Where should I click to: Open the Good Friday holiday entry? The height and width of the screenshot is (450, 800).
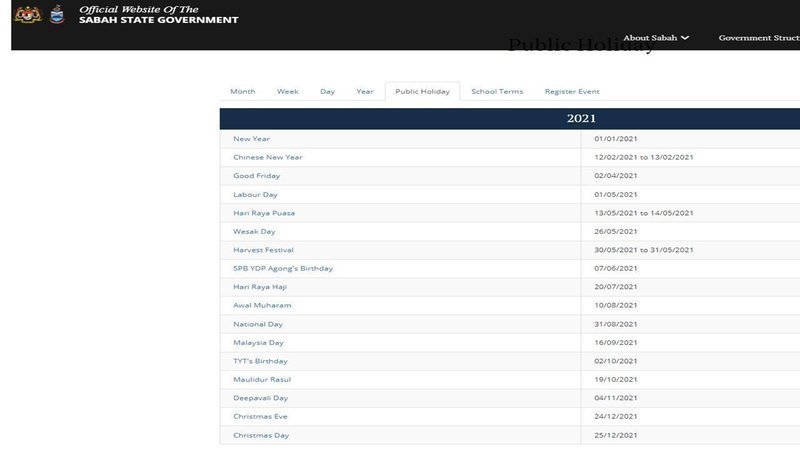point(256,176)
